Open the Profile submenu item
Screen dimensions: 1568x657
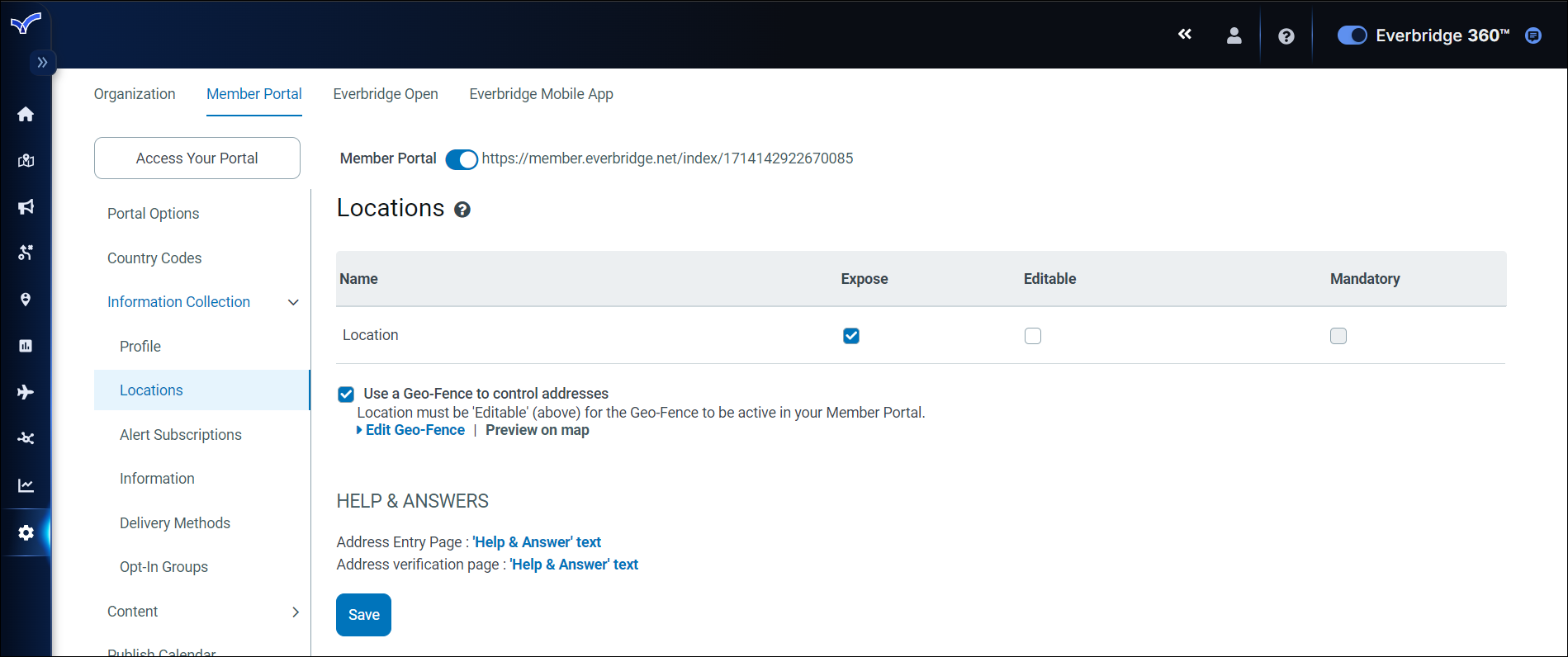tap(140, 347)
